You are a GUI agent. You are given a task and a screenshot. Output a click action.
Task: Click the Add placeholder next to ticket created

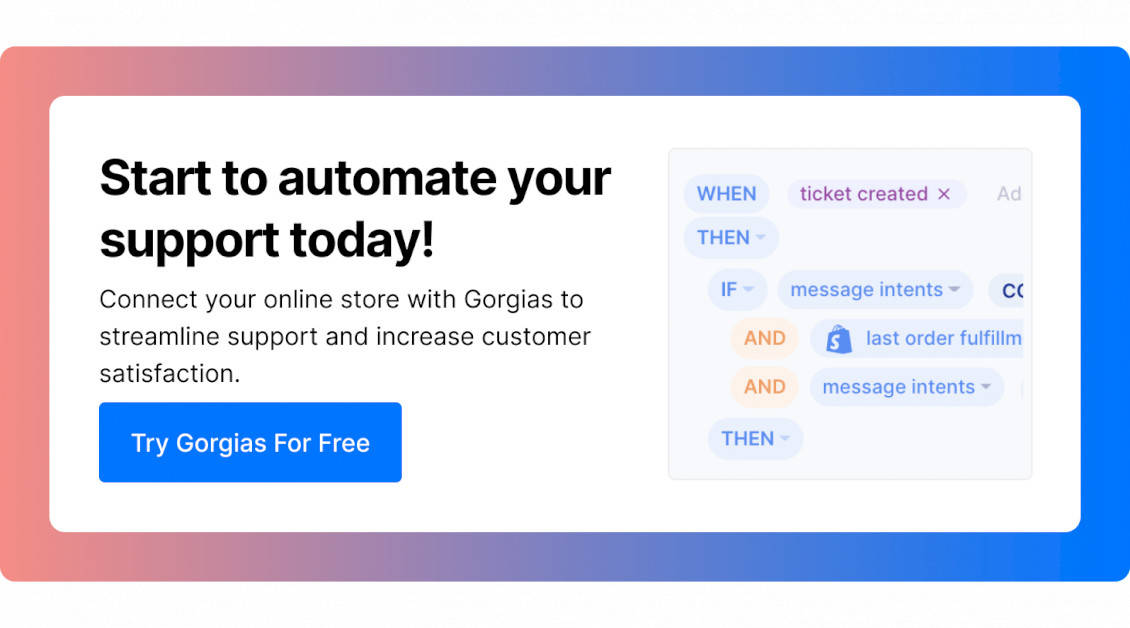point(1010,194)
